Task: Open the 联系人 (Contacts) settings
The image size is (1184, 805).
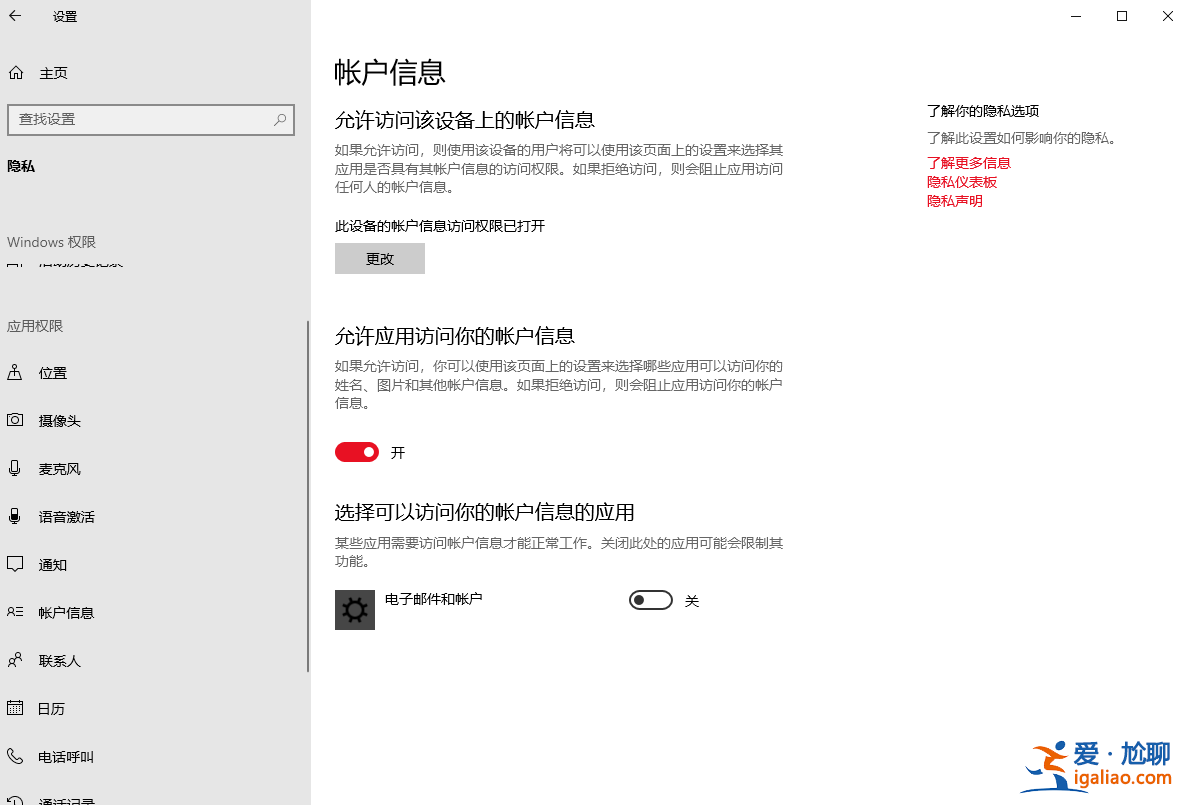Action: coord(57,660)
